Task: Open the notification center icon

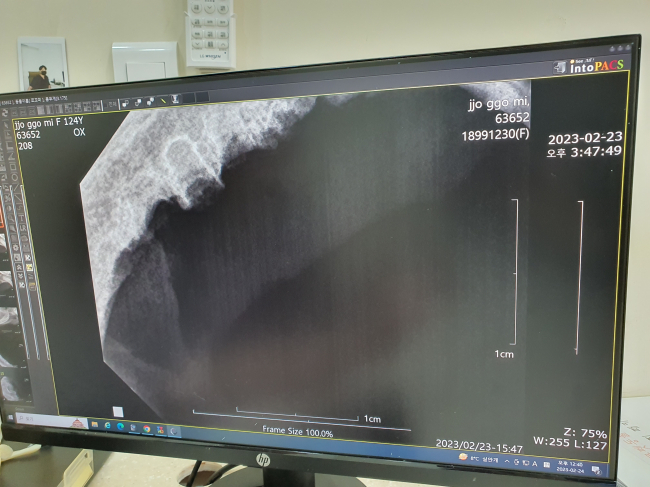Action: [596, 470]
